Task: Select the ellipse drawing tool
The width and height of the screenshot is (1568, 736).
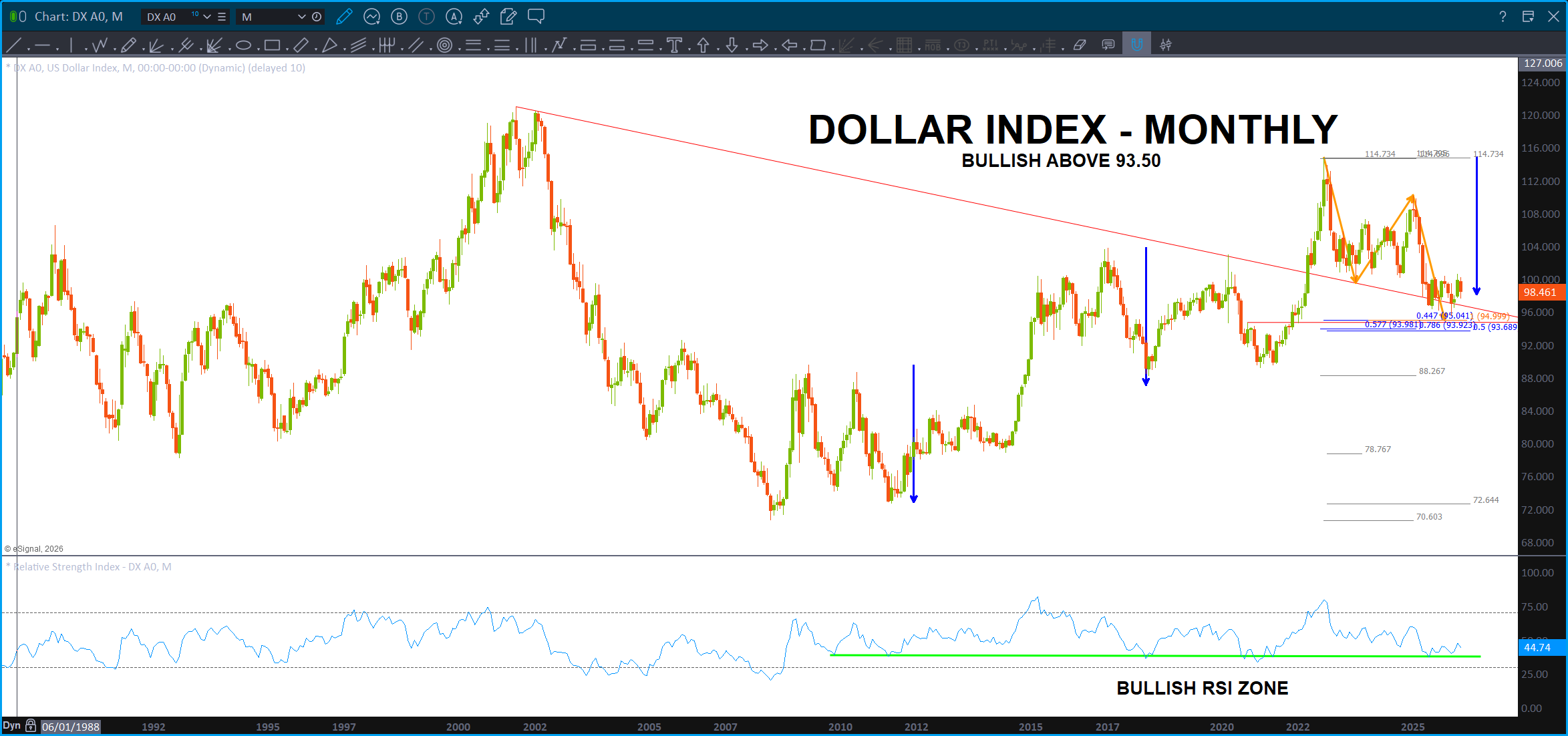Action: tap(243, 45)
